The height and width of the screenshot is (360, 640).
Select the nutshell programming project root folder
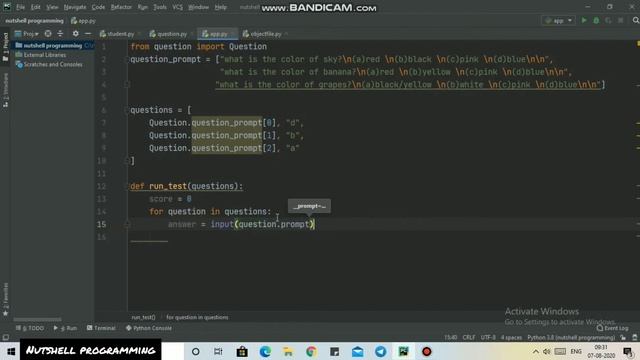coord(53,45)
